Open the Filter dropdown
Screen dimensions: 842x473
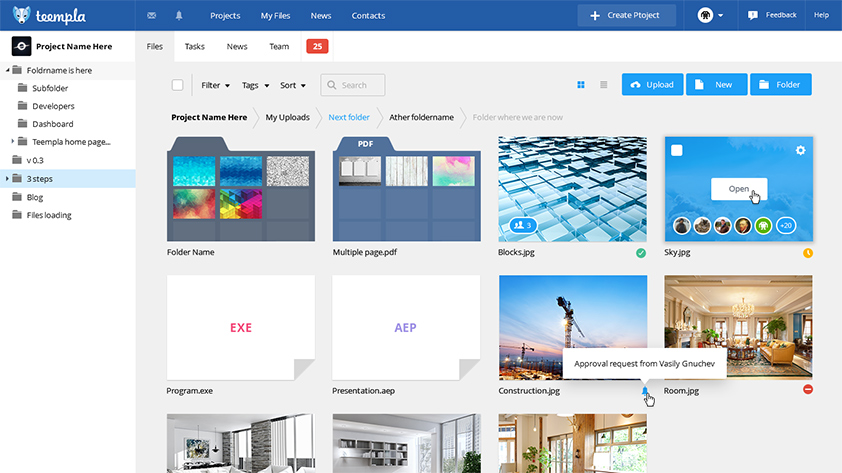[x=215, y=85]
